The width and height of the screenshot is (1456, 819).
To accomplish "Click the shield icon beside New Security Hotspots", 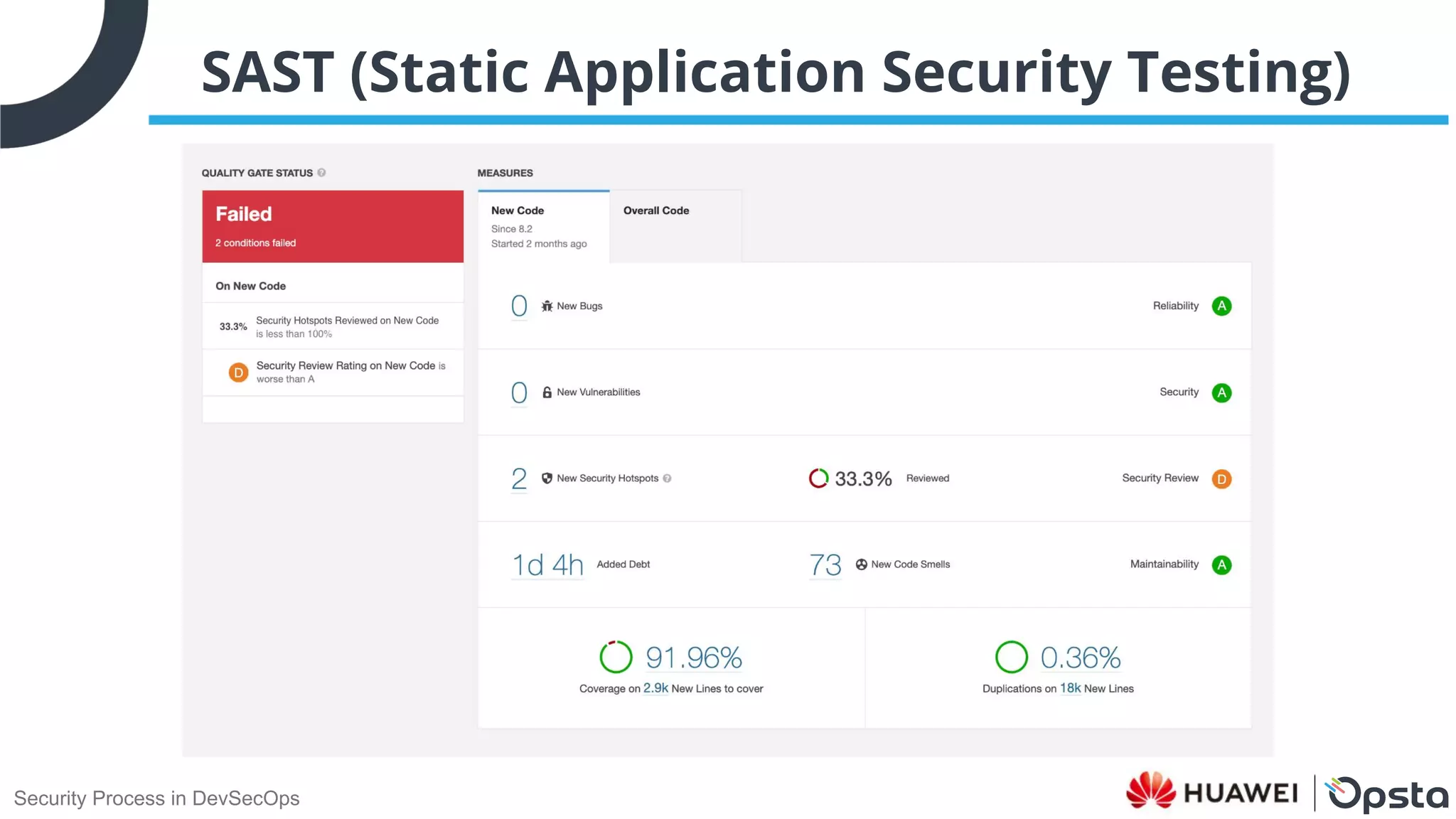I will pyautogui.click(x=547, y=478).
